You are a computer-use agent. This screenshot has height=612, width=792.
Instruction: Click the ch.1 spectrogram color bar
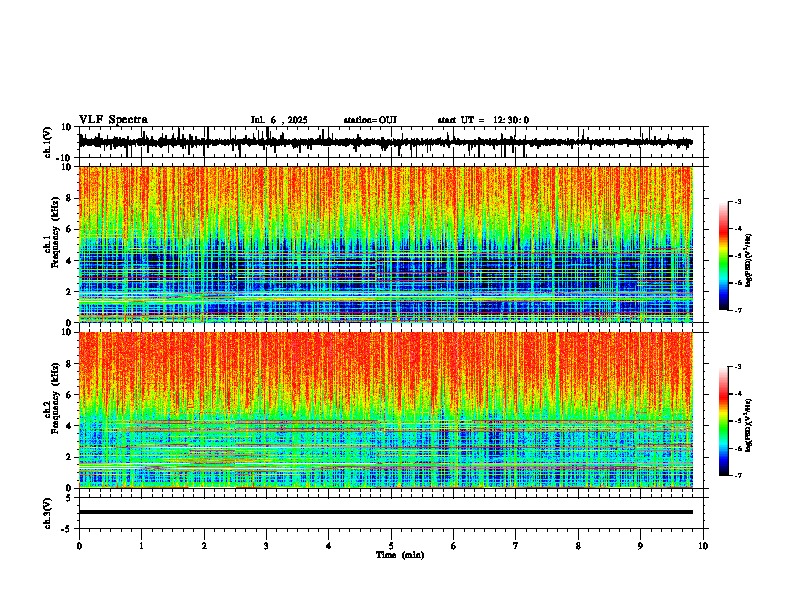pos(723,256)
